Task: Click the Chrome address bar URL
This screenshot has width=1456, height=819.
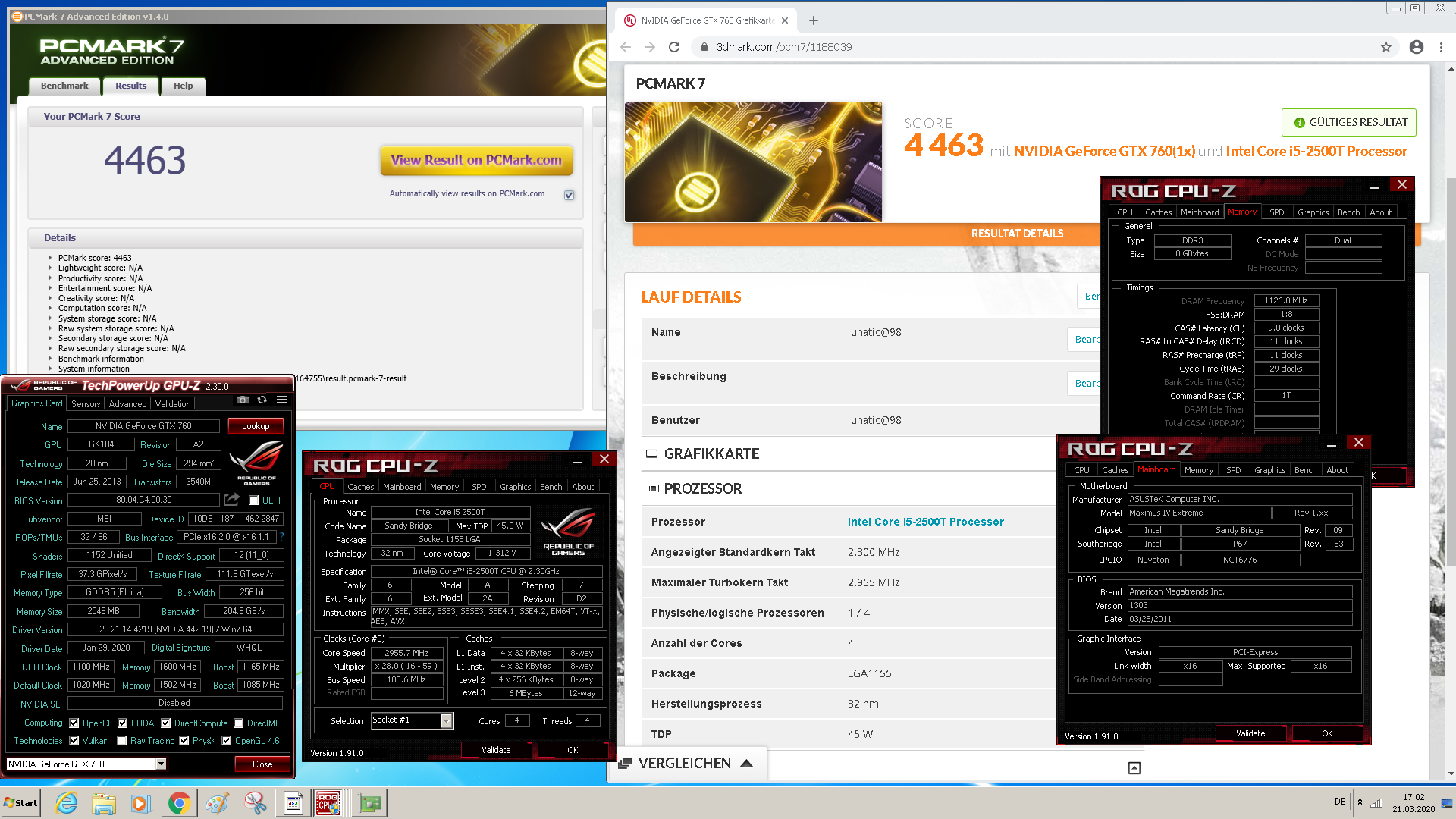Action: (784, 47)
